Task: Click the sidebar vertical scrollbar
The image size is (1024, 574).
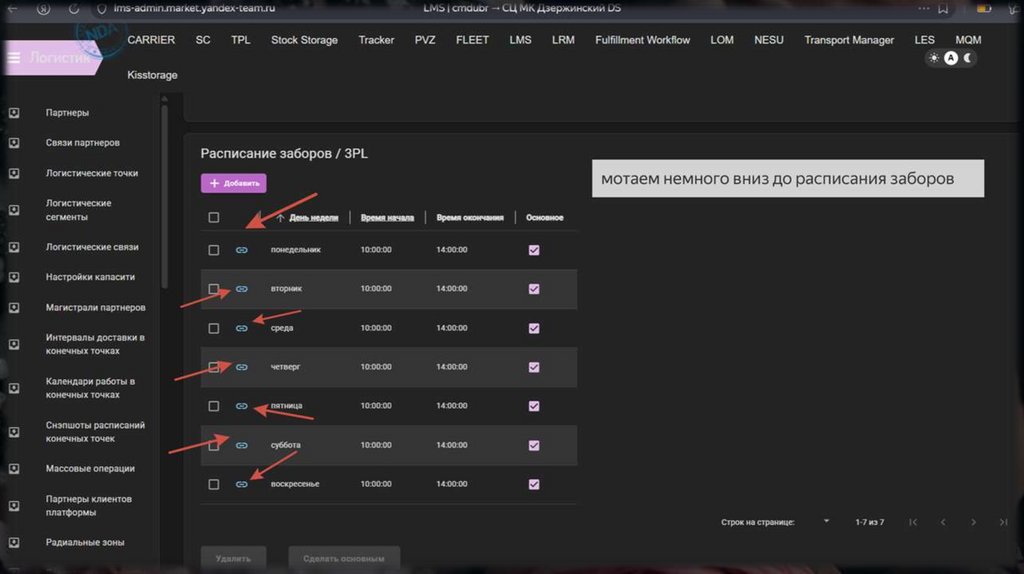Action: coord(165,196)
